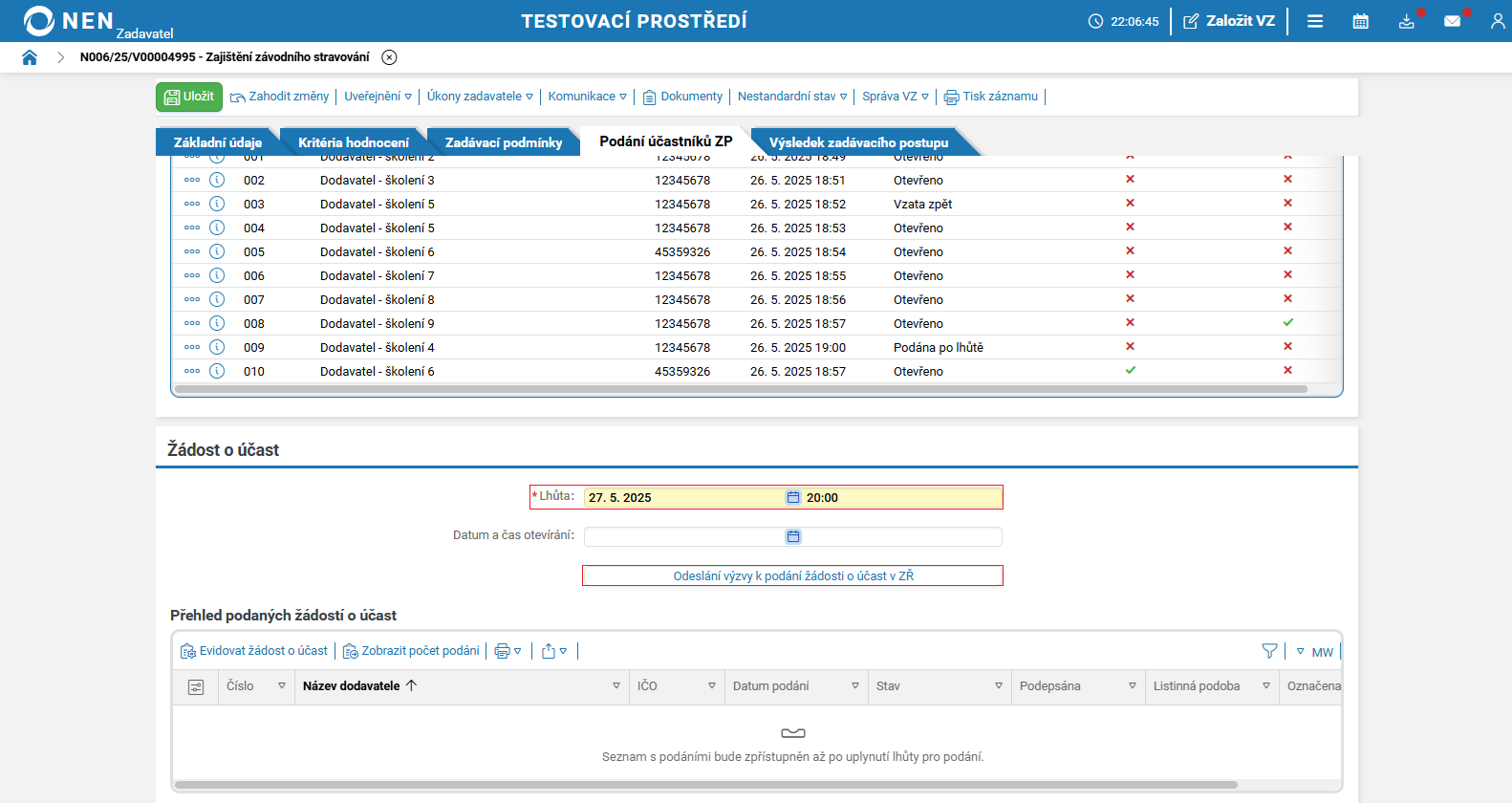Open filter funnel icon in requests table
The height and width of the screenshot is (803, 1512).
coord(1269,651)
